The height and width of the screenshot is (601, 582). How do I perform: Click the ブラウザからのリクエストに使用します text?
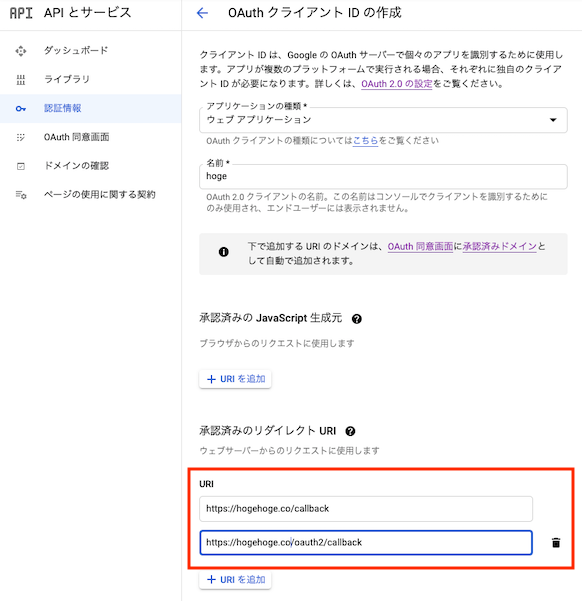[x=277, y=343]
